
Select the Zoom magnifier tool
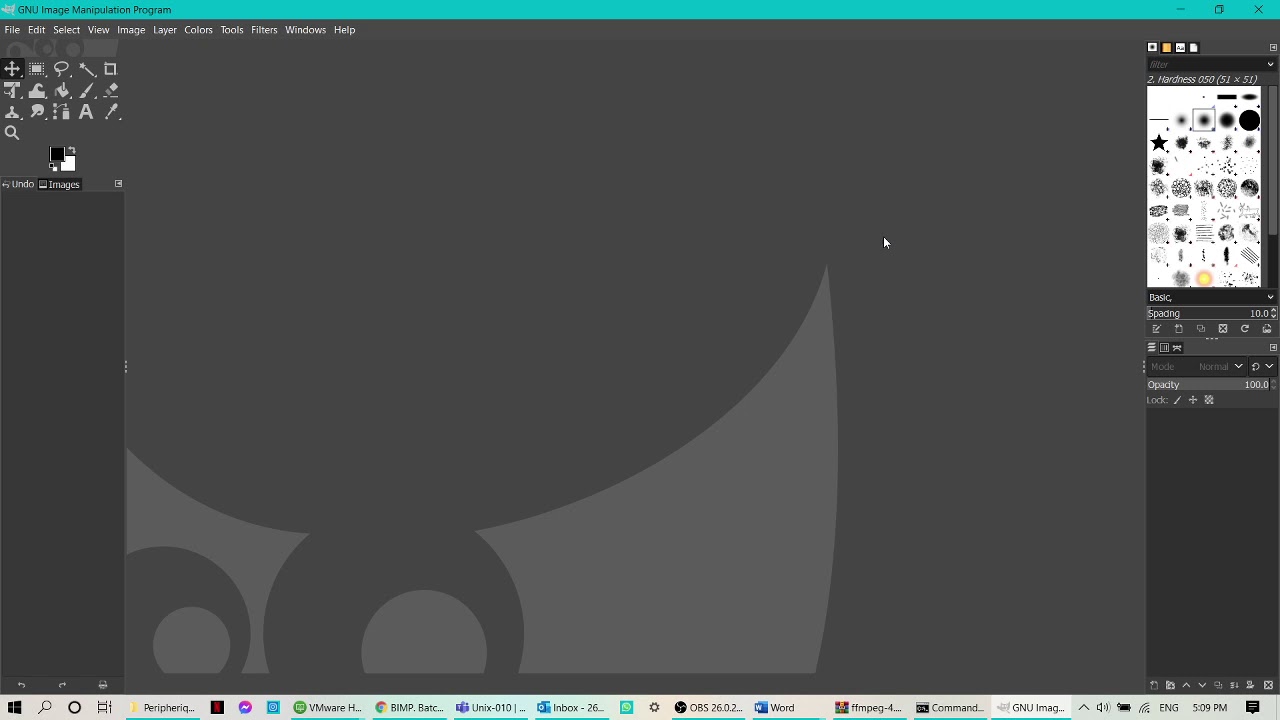(13, 133)
